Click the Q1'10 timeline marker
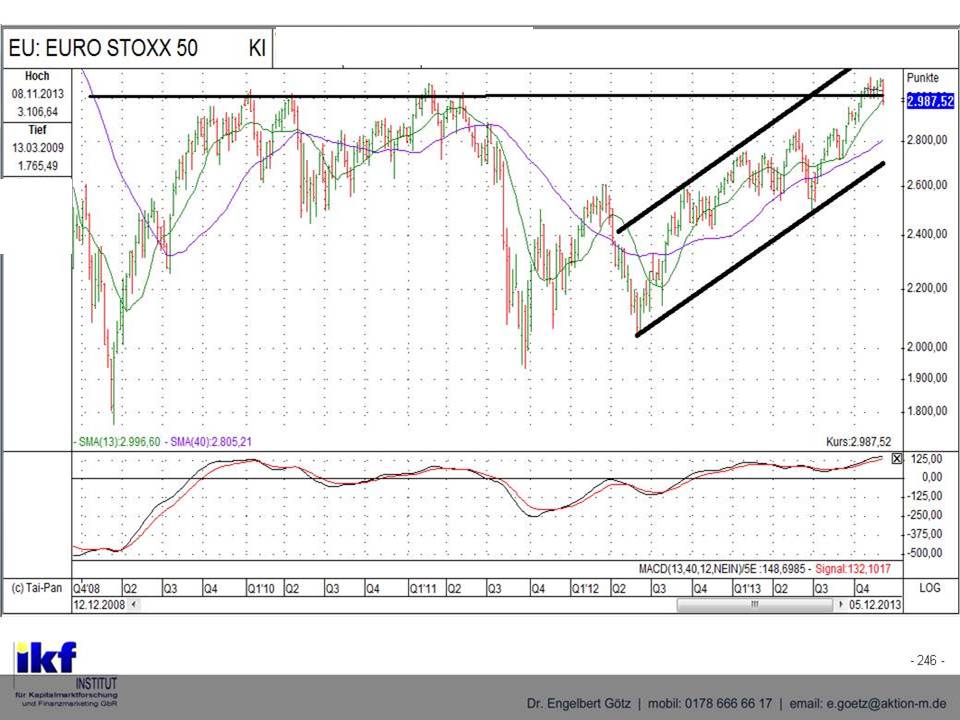960x720 pixels. [x=260, y=588]
